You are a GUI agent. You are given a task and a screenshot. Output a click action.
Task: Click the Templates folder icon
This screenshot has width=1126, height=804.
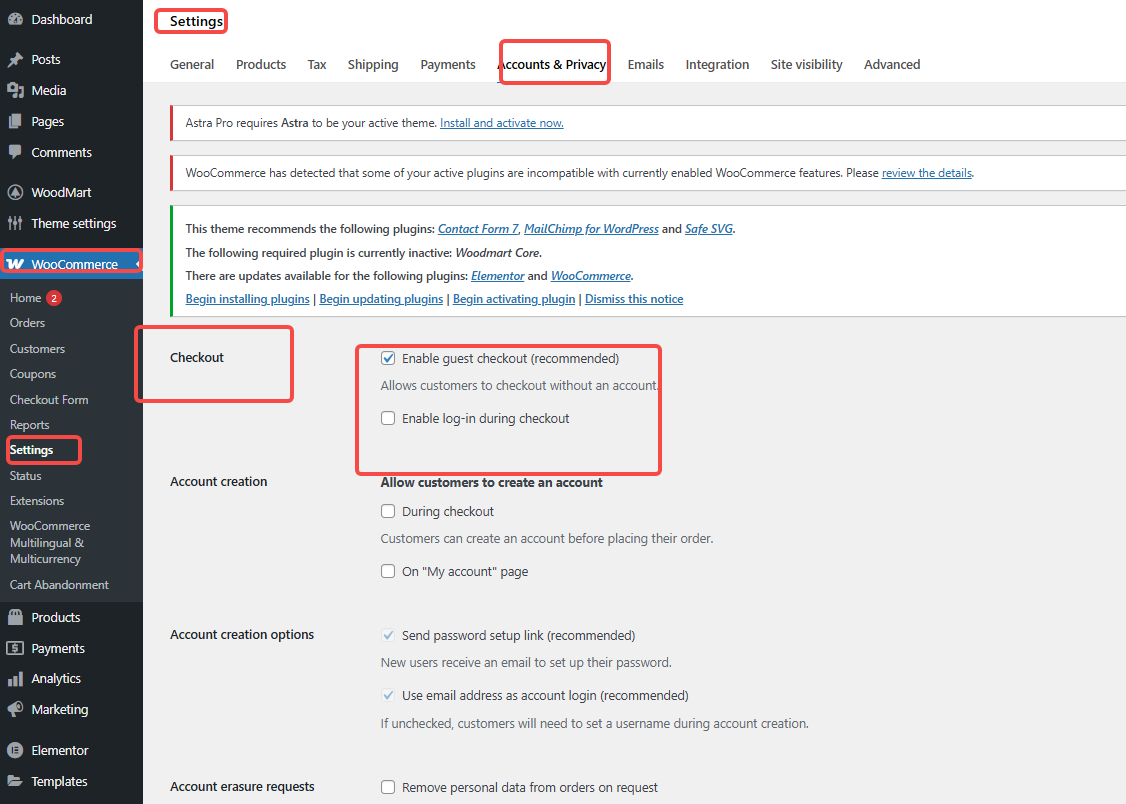click(15, 781)
